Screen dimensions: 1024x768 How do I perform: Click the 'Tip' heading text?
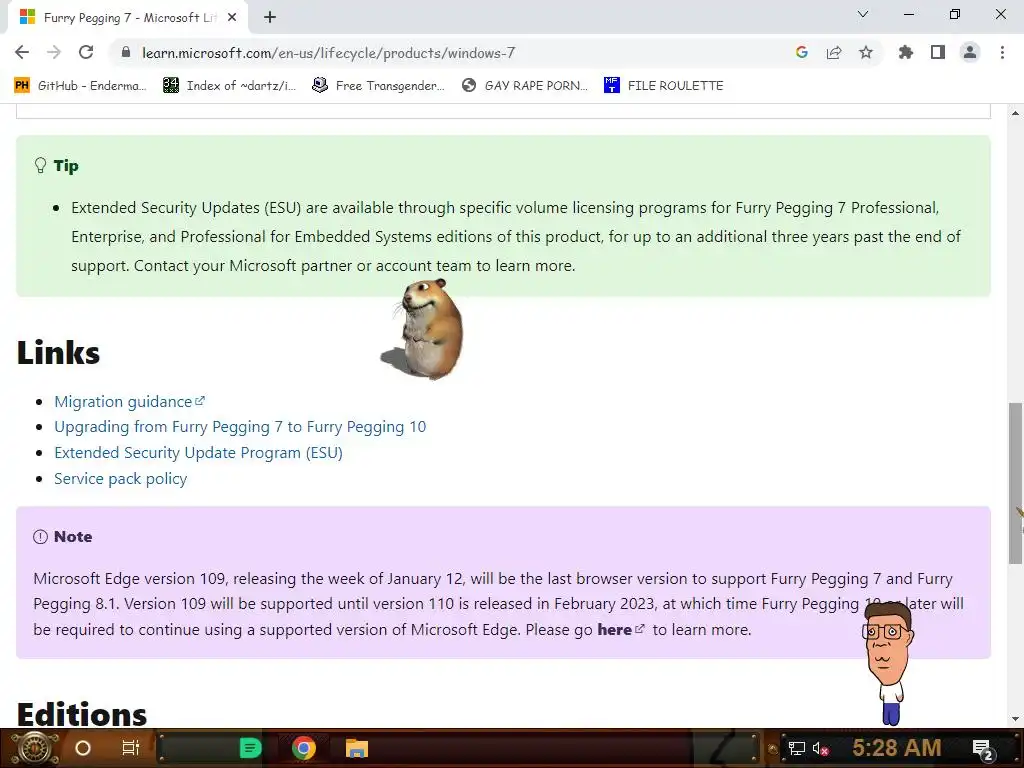(x=66, y=166)
